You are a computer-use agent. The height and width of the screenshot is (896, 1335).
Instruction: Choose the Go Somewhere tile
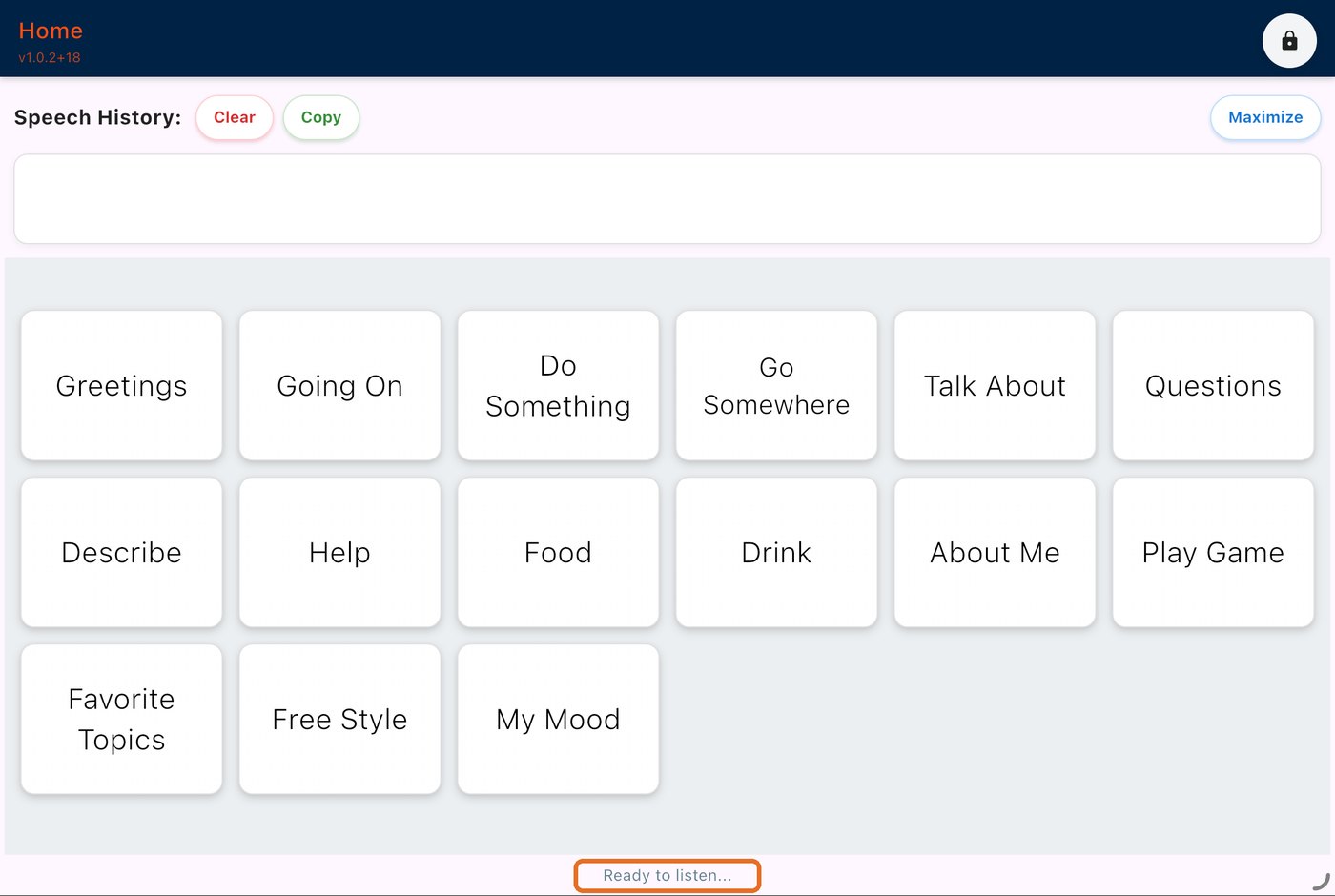click(777, 385)
